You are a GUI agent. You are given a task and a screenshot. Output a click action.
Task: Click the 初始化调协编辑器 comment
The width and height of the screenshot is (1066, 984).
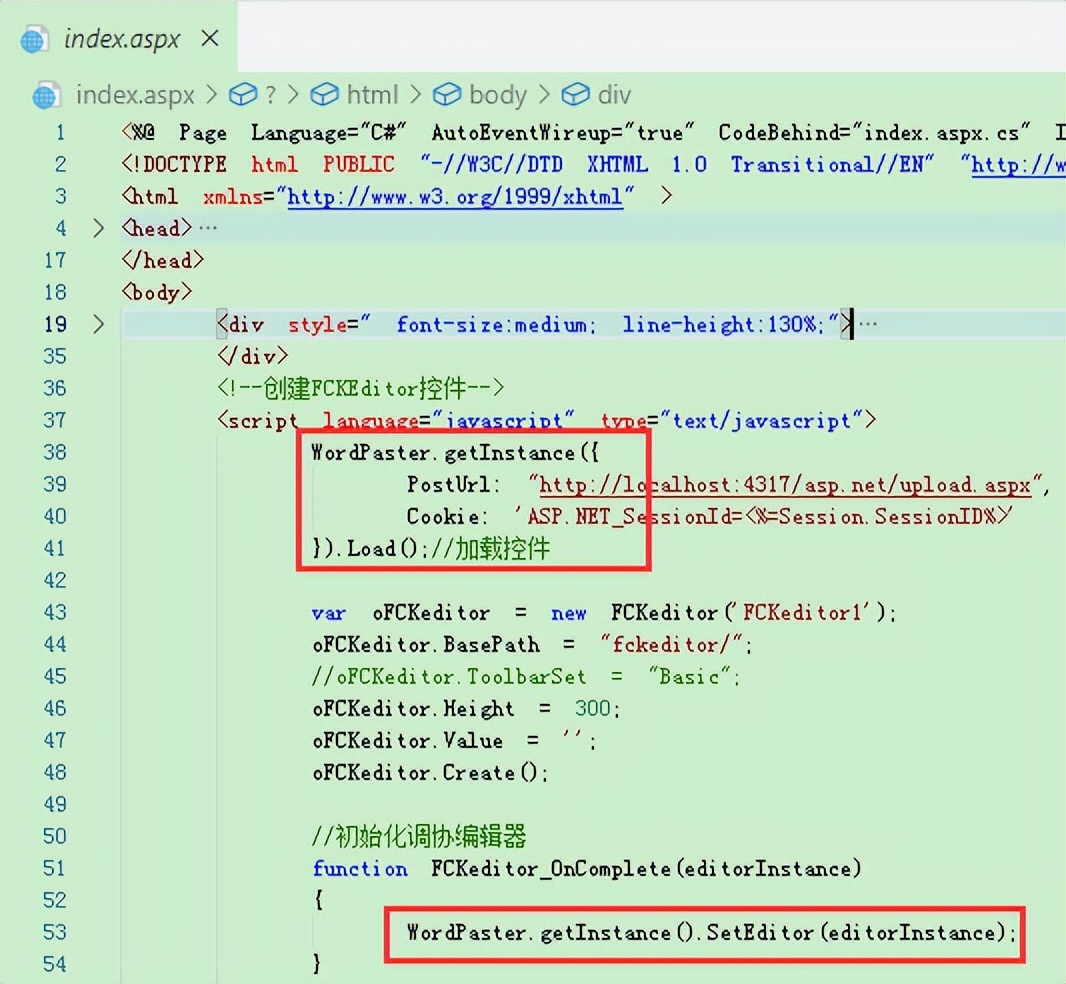(x=419, y=836)
